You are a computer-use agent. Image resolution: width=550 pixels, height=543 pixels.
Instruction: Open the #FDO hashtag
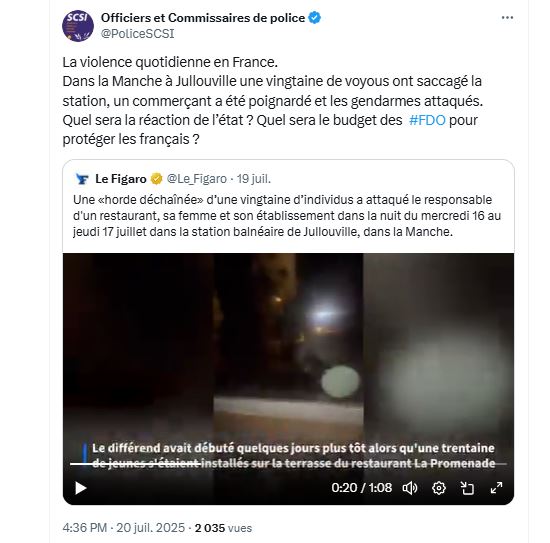point(427,120)
